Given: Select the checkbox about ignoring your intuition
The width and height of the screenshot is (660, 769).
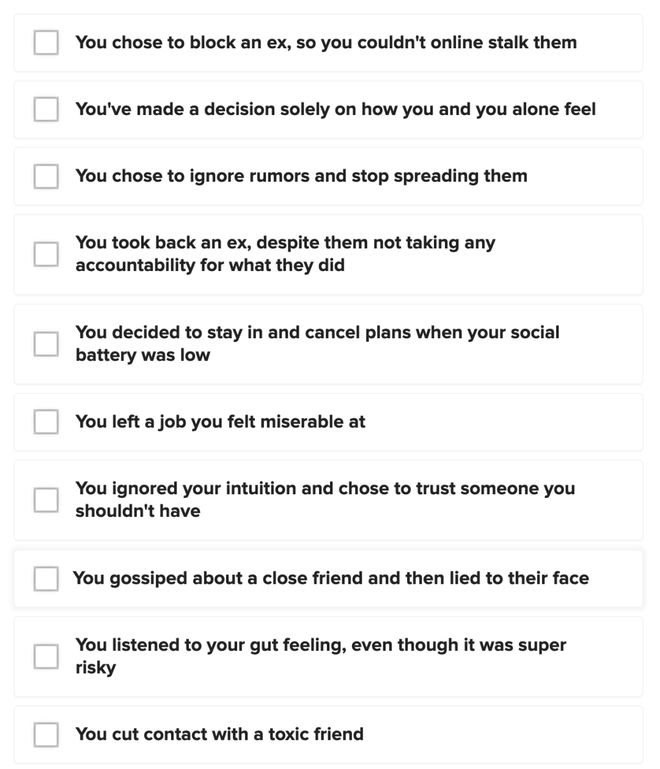Looking at the screenshot, I should point(46,500).
